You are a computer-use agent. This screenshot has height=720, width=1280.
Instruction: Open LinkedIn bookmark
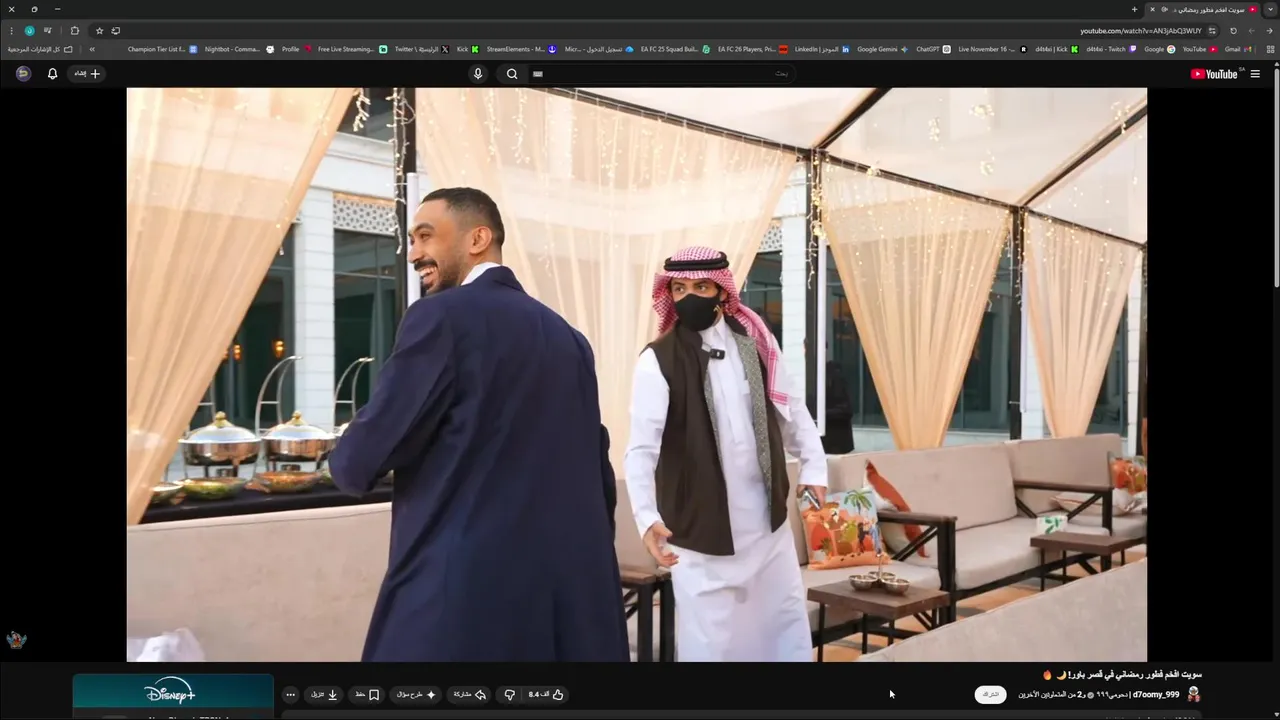[x=822, y=49]
